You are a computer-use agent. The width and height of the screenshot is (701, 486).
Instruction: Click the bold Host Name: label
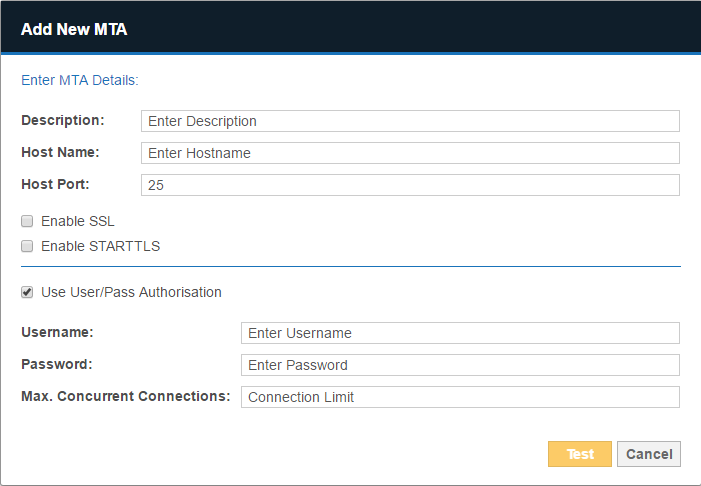pos(60,152)
